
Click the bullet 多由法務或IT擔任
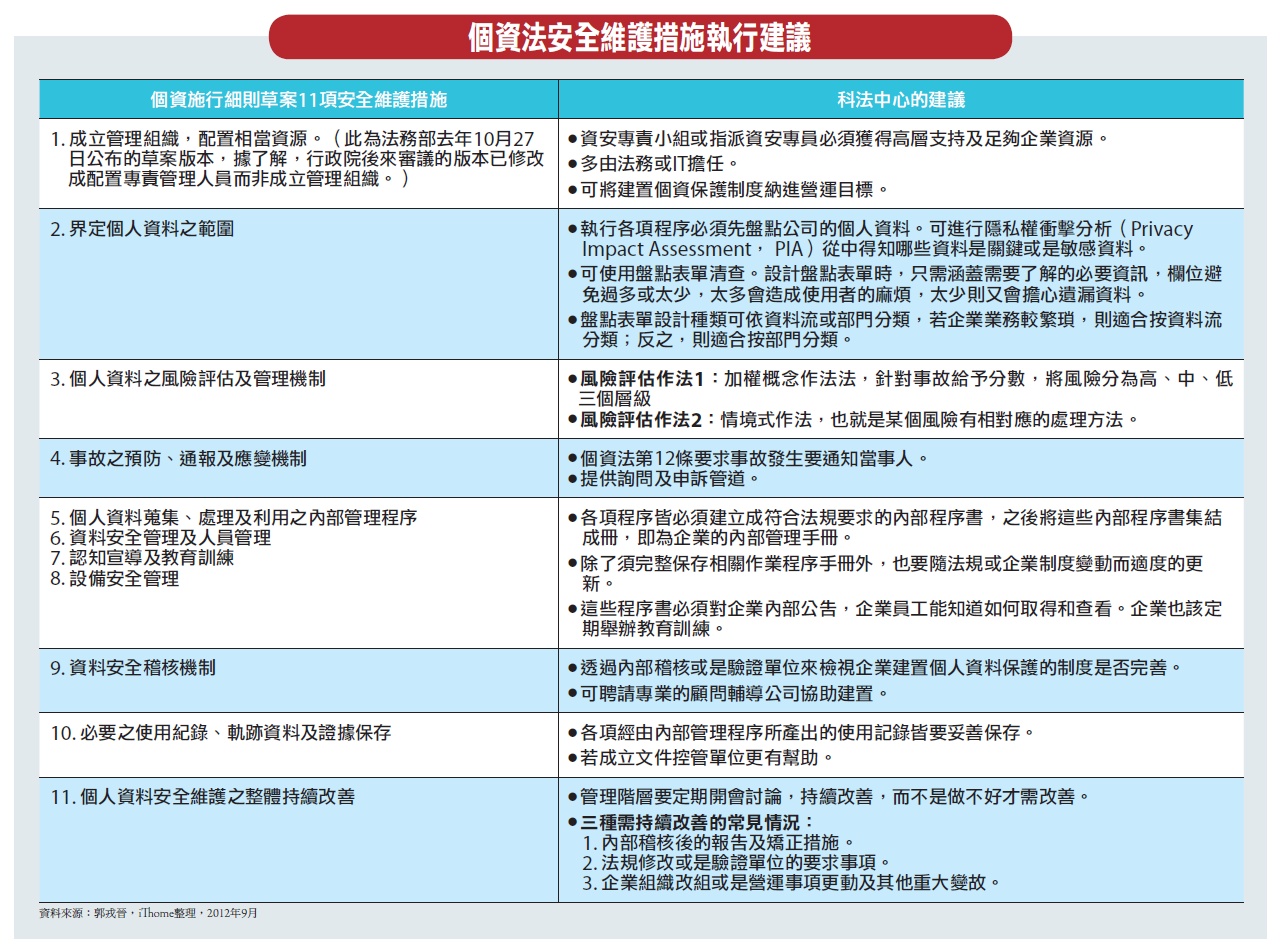658,163
